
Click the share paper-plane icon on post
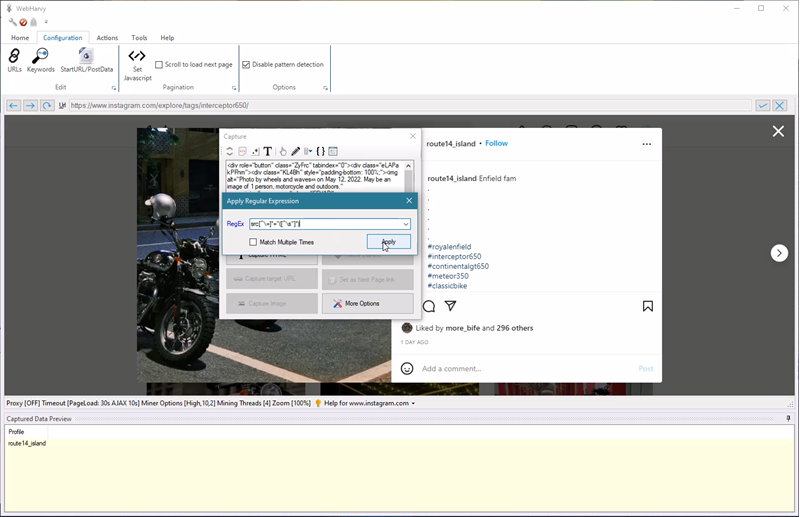(451, 306)
